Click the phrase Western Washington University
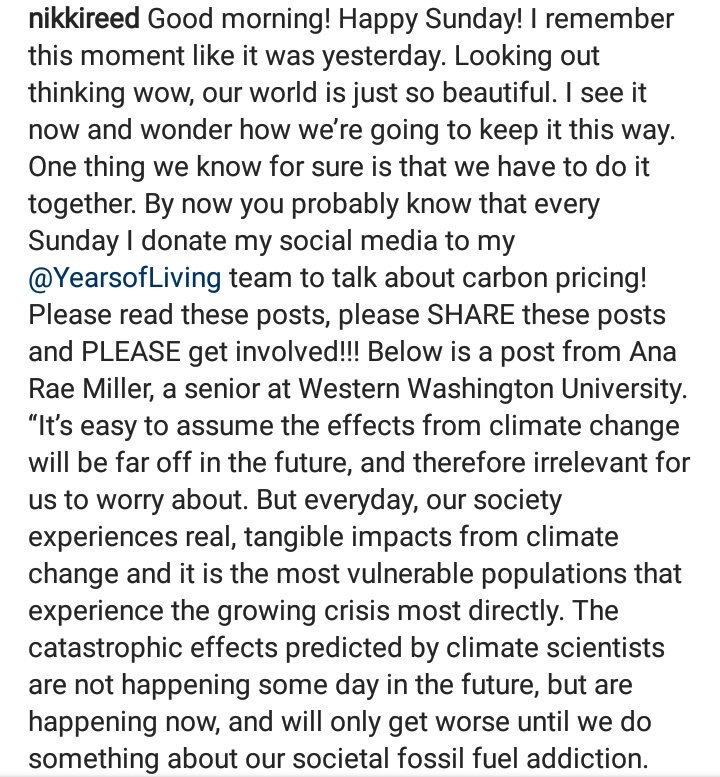Screen dimensions: 720x777 [493, 388]
